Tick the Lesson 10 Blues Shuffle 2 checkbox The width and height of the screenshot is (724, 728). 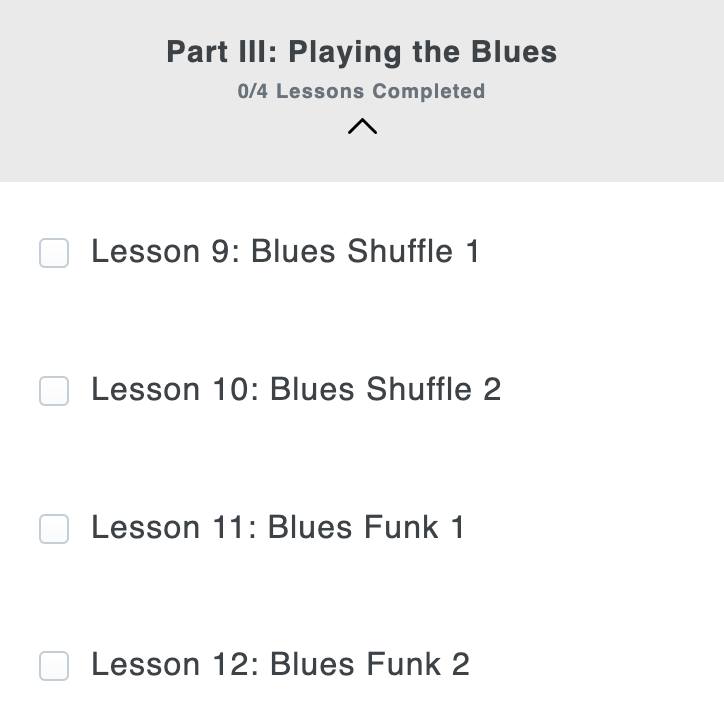tap(54, 391)
